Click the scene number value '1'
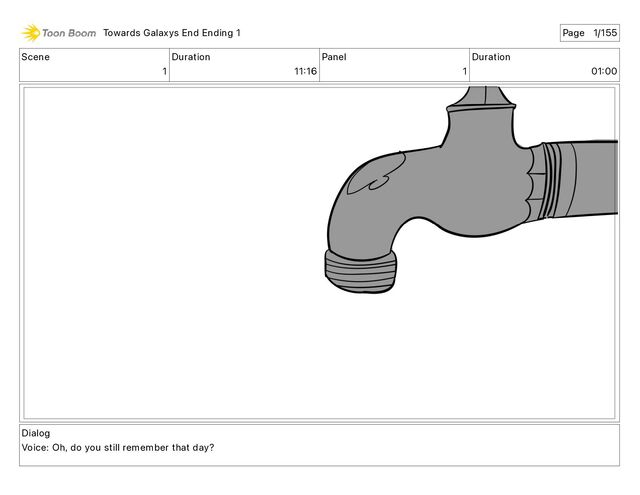Viewport: 640px width, 495px height. (x=164, y=71)
